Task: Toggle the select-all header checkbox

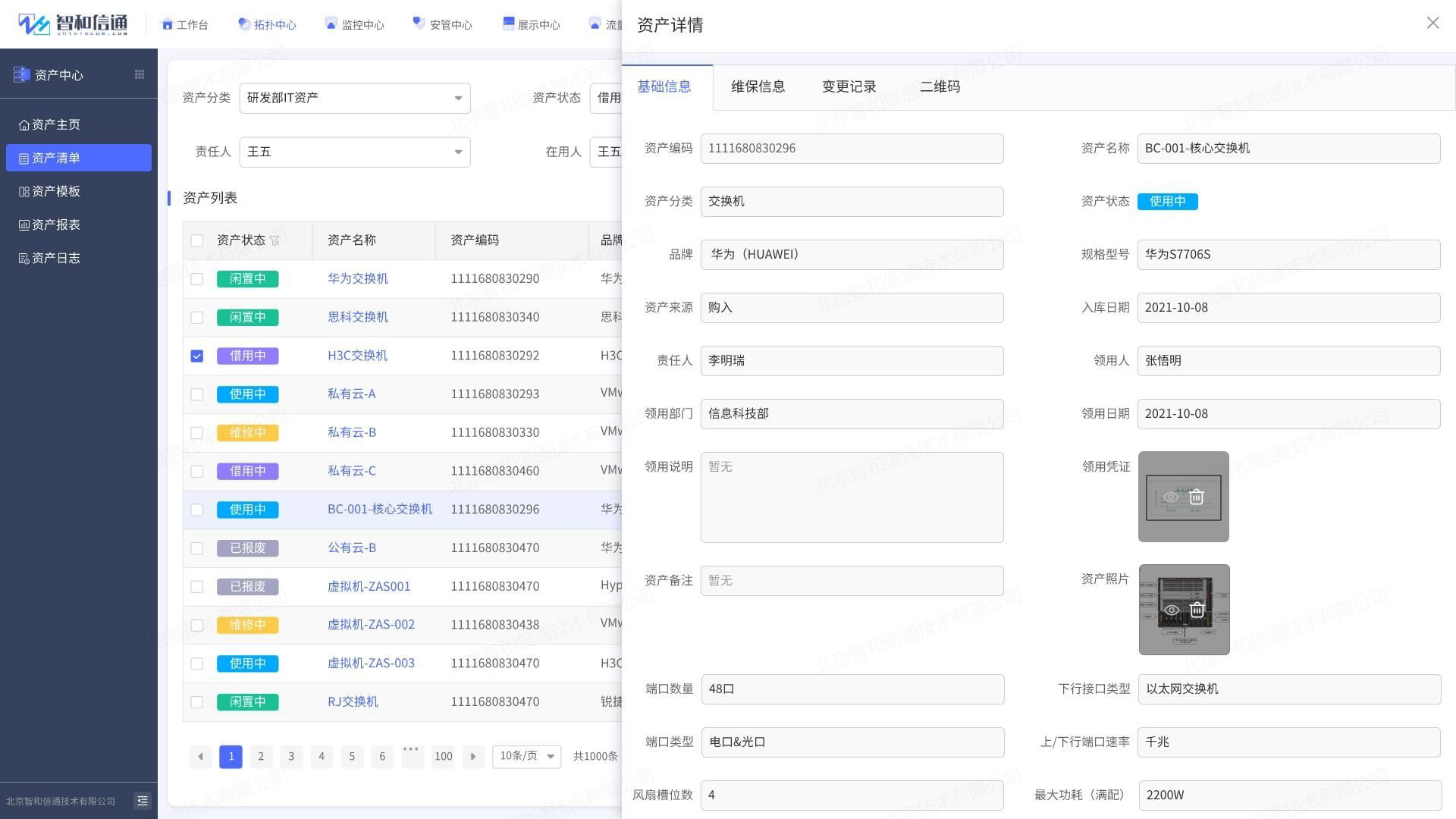Action: 197,240
